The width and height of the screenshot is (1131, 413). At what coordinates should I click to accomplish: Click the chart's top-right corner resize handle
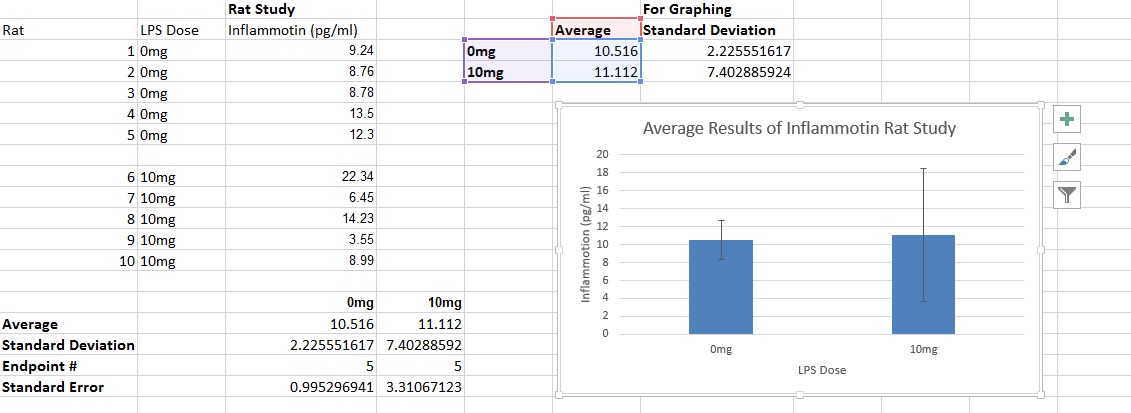point(1041,103)
